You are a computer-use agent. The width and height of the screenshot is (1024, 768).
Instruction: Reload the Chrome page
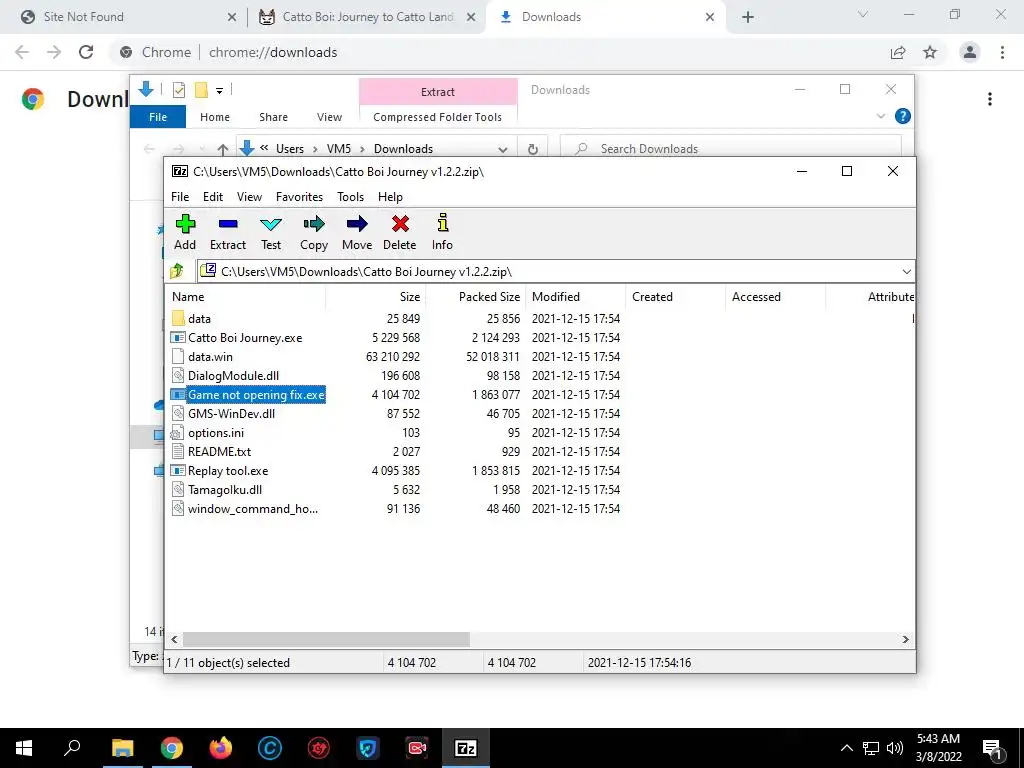tap(86, 52)
